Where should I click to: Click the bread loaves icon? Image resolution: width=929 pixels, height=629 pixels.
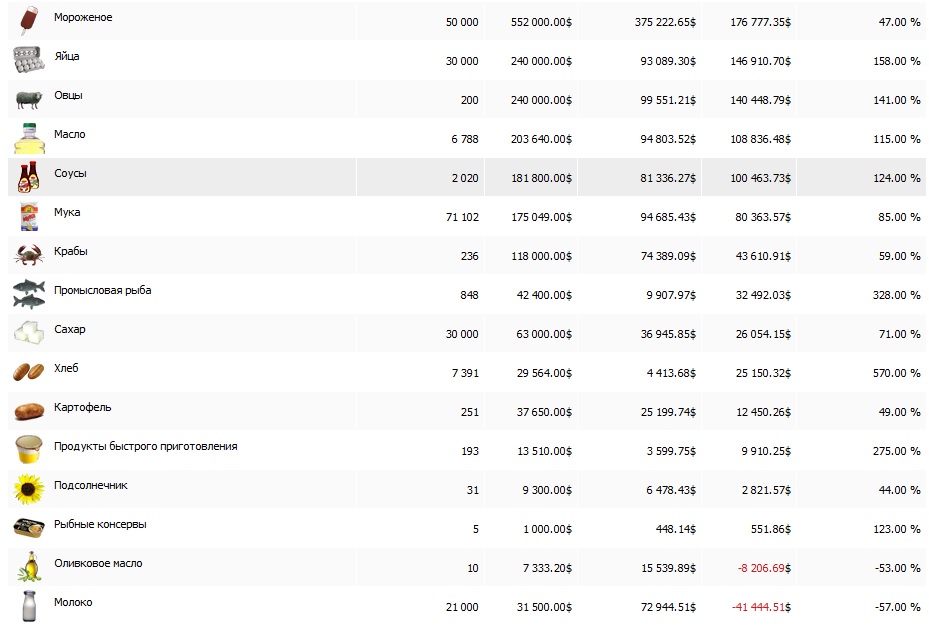click(29, 372)
